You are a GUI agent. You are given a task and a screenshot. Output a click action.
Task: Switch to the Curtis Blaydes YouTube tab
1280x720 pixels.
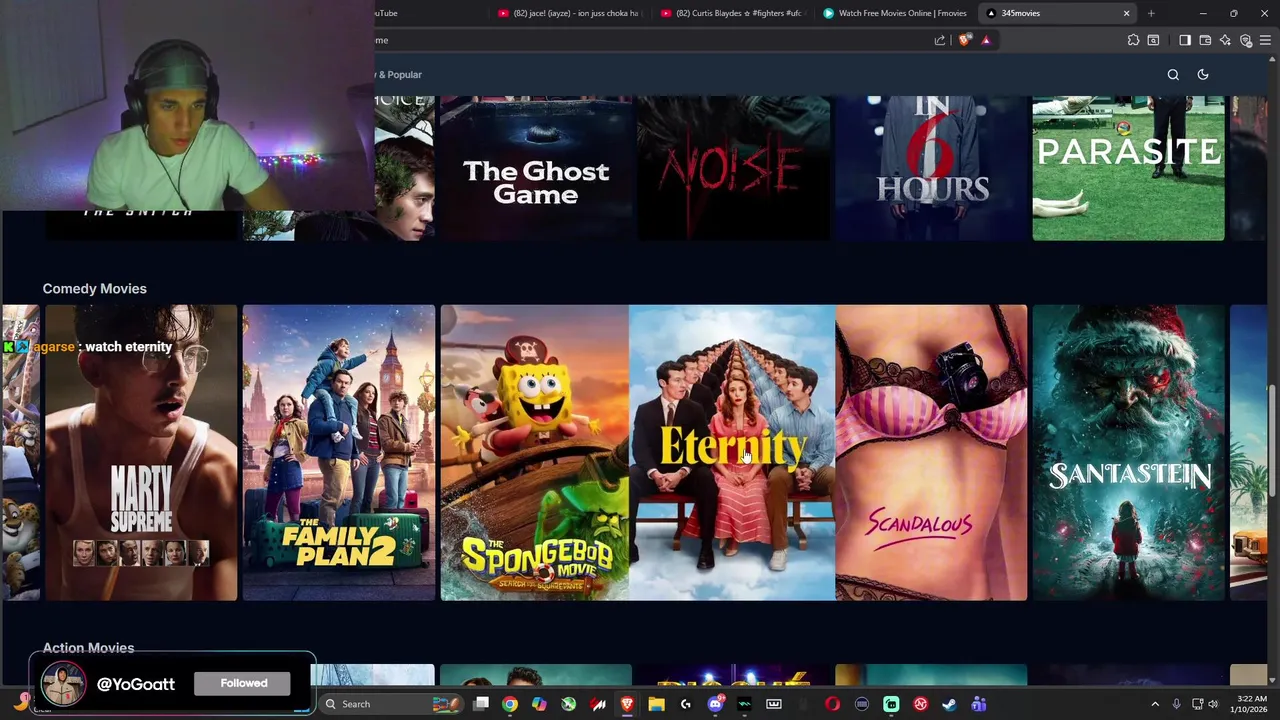(731, 13)
